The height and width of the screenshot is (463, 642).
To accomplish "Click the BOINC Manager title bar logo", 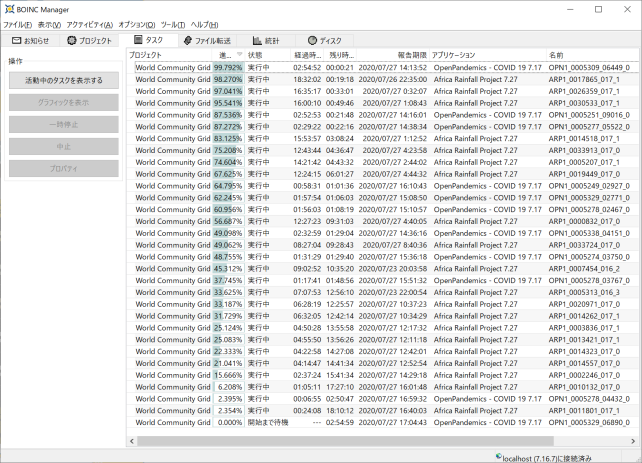I will coord(9,9).
